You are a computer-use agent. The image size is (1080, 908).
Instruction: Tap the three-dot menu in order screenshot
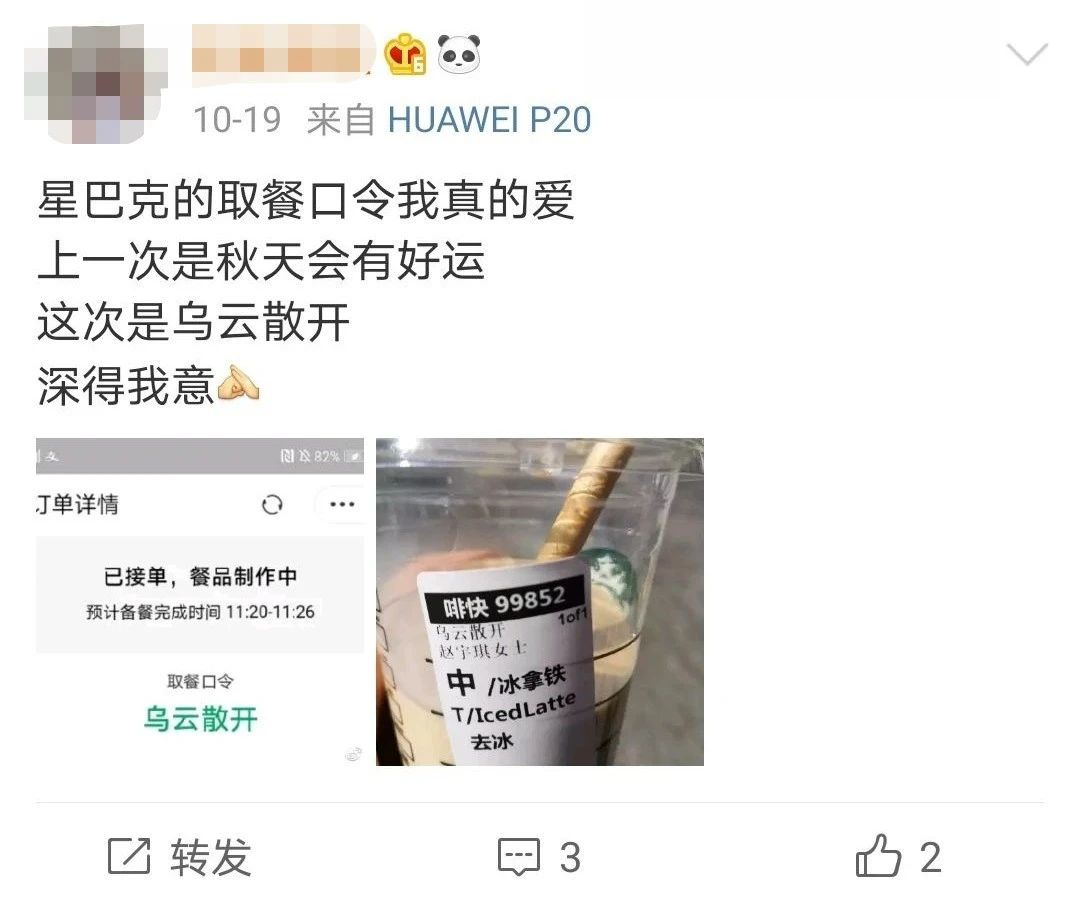click(342, 504)
